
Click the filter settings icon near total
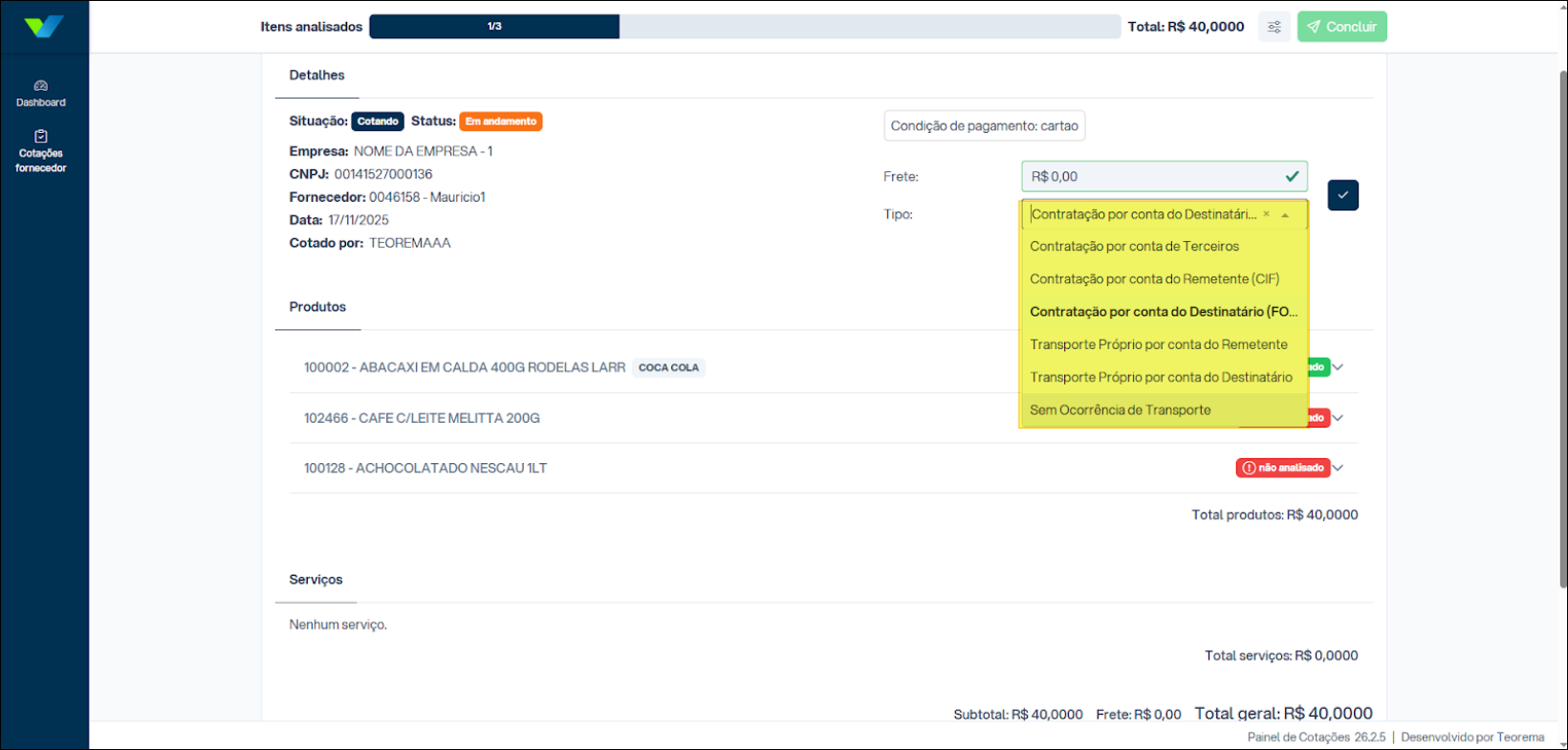click(1274, 27)
